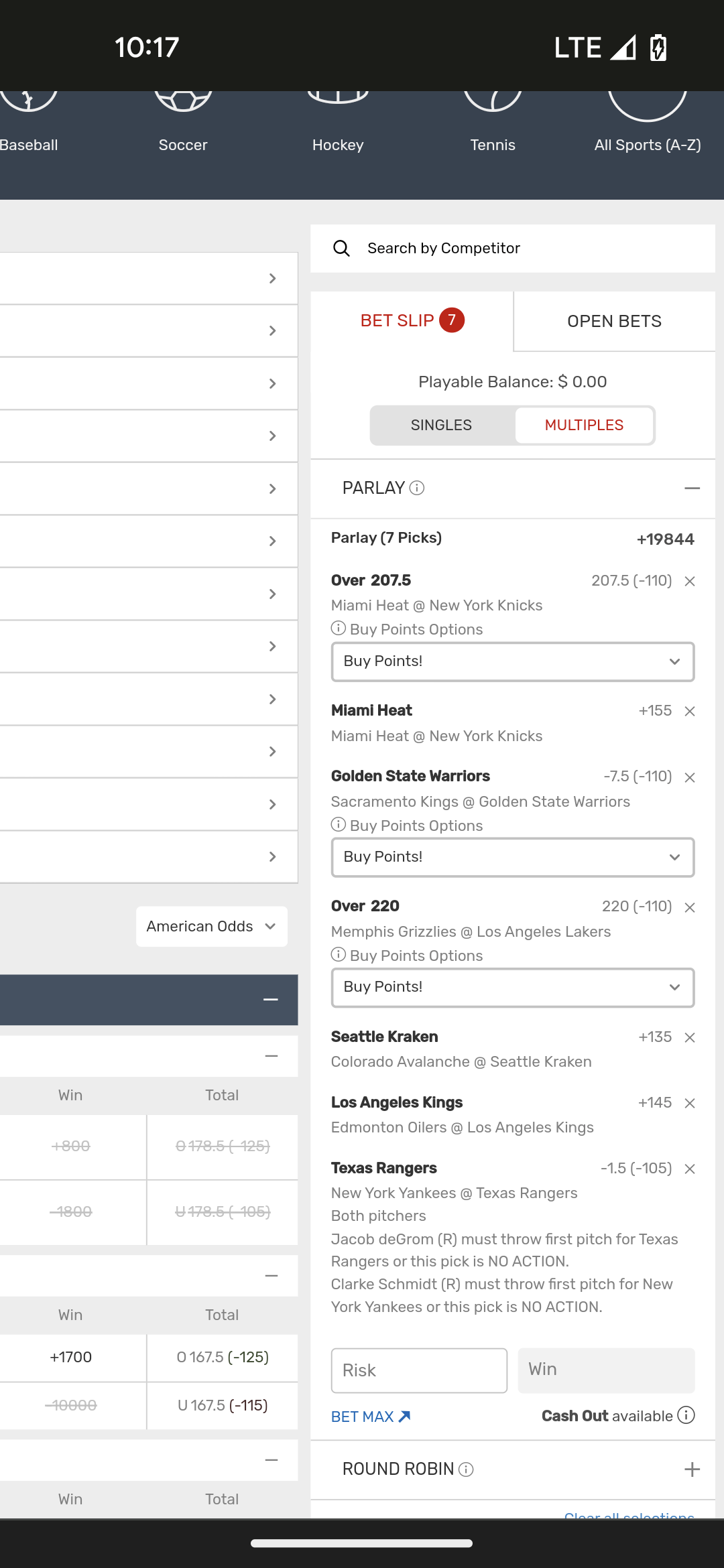Open Buy Points dropdown for Over 220

coord(512,987)
